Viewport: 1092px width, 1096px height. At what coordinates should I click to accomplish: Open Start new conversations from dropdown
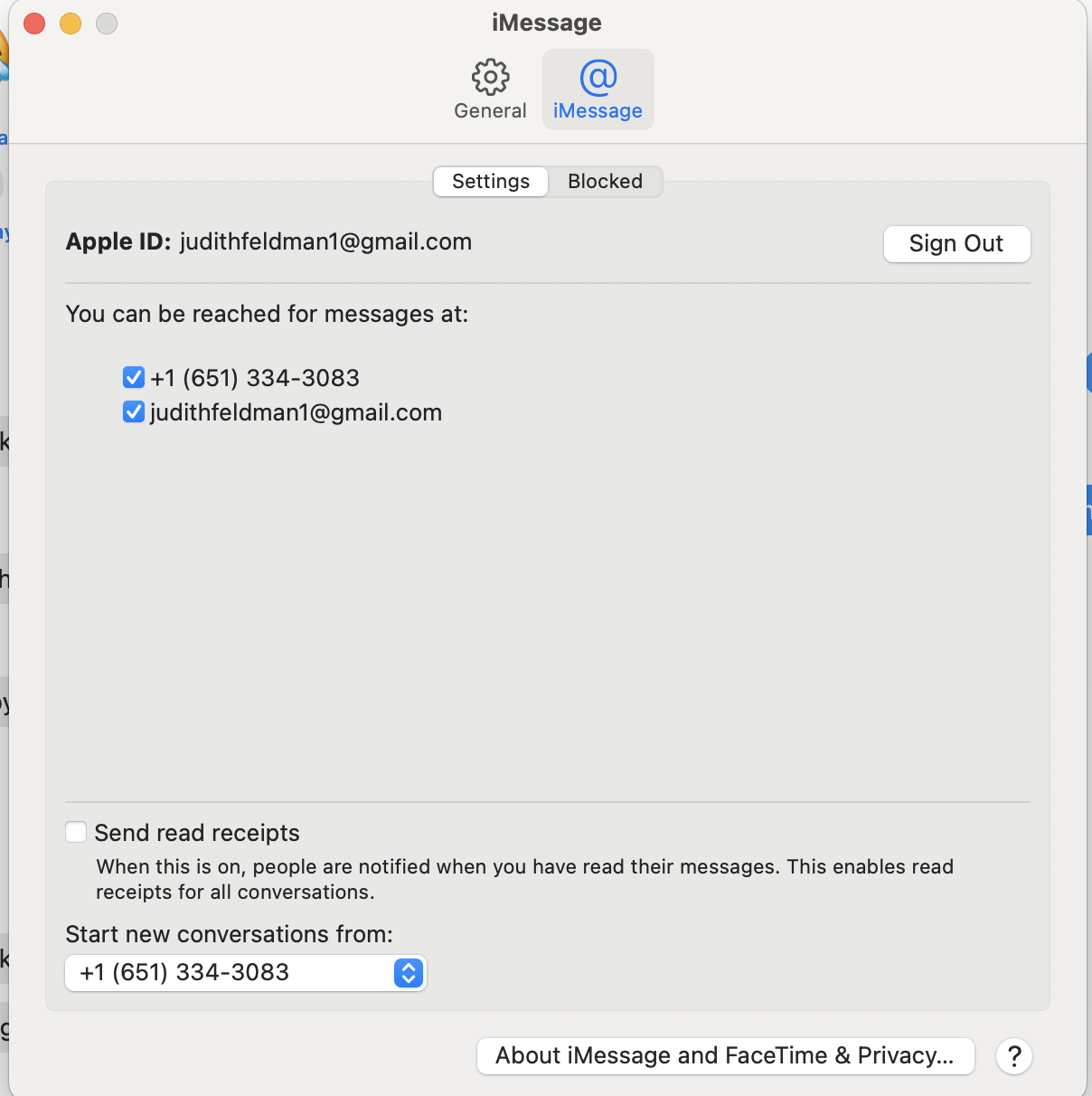(x=245, y=973)
